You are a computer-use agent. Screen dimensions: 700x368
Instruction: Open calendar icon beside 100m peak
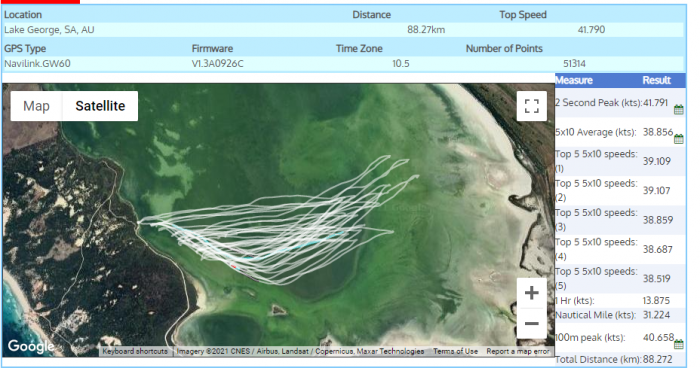(679, 344)
